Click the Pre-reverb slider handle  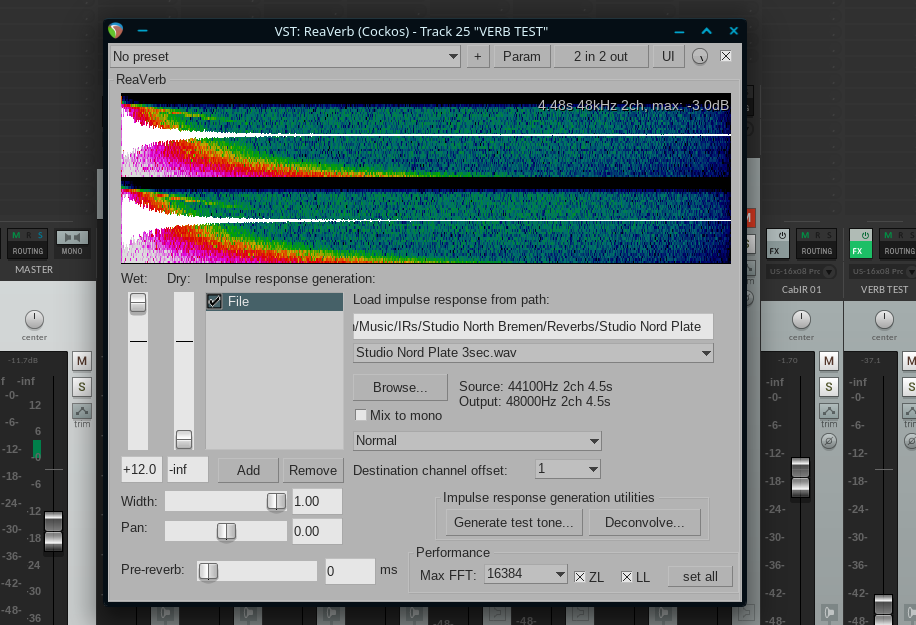coord(208,571)
